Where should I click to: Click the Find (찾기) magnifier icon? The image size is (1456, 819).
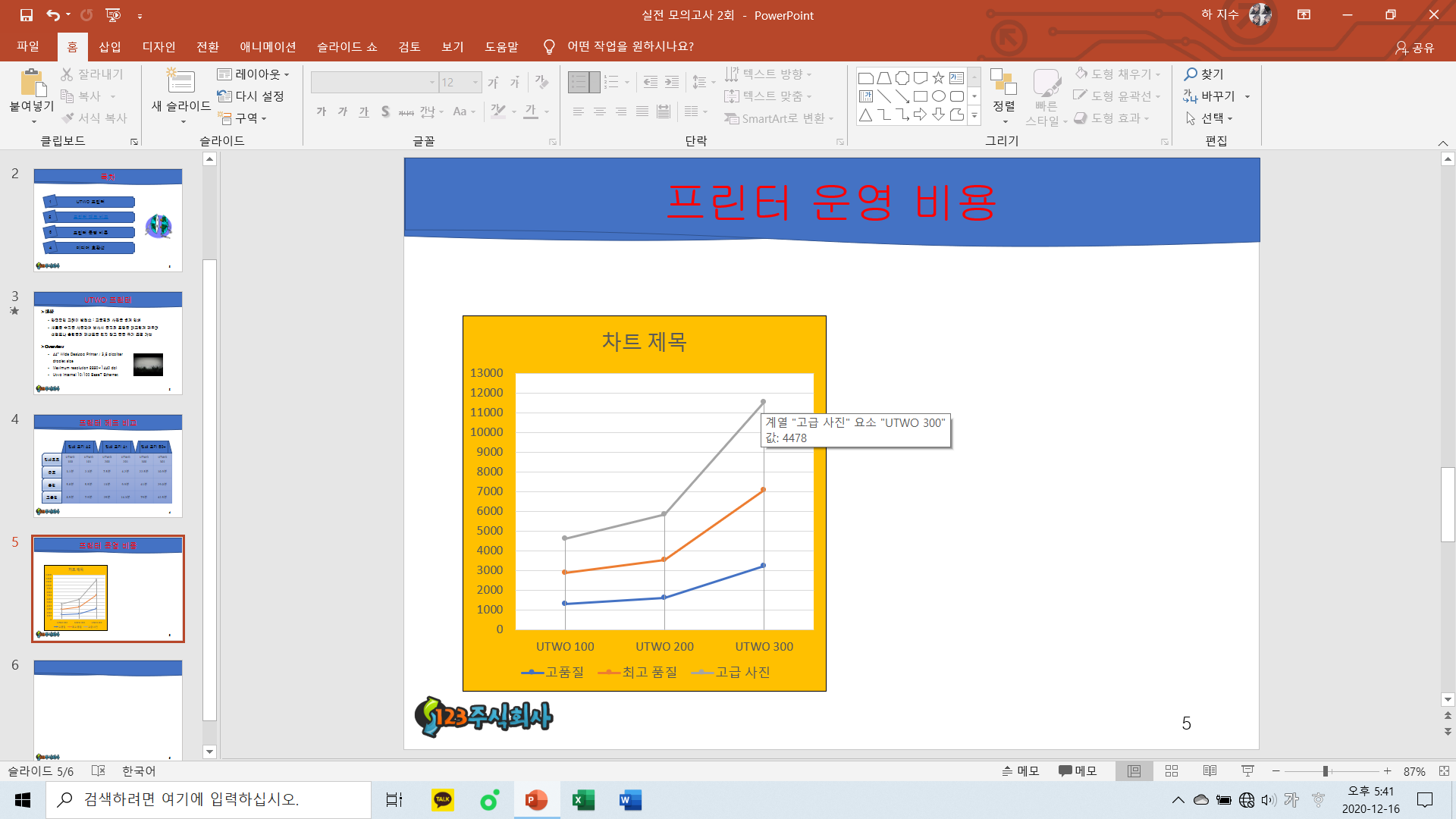tap(1191, 74)
